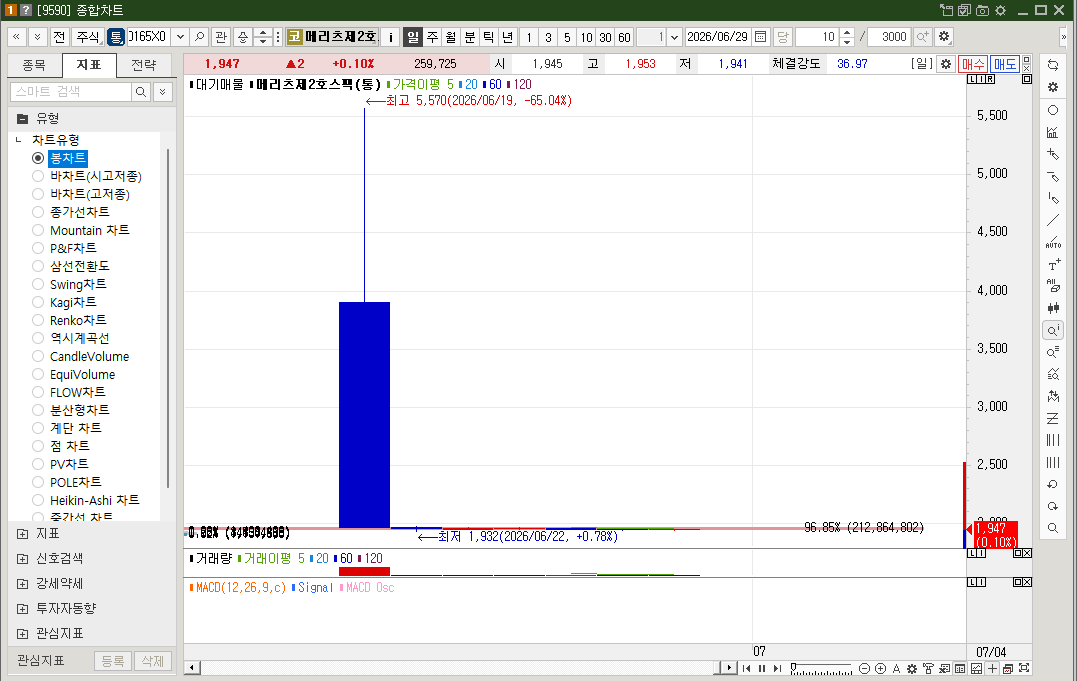Select the 60 minute interval button
Image resolution: width=1077 pixels, height=681 pixels.
624,36
